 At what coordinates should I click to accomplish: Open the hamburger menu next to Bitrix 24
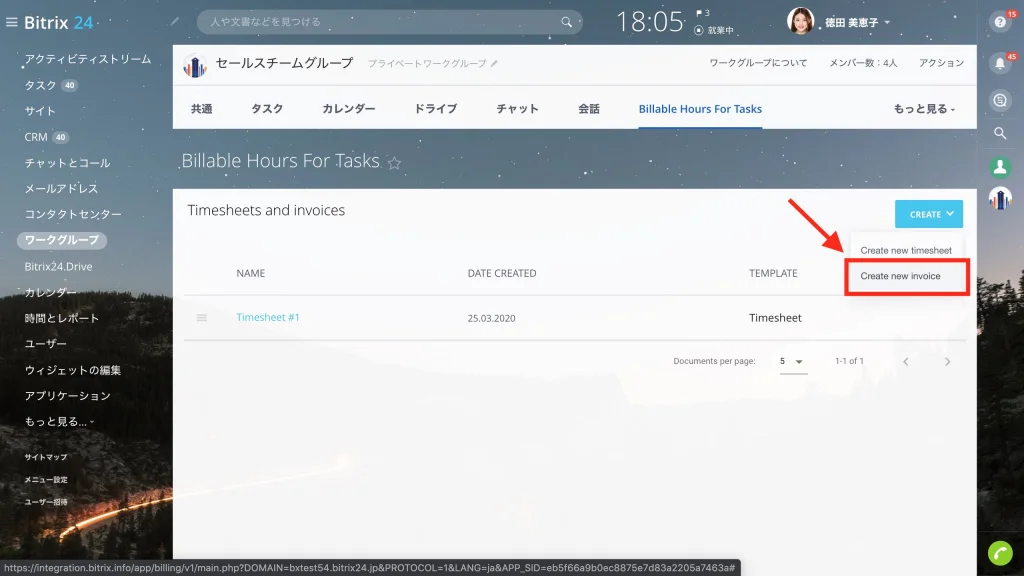[x=12, y=22]
